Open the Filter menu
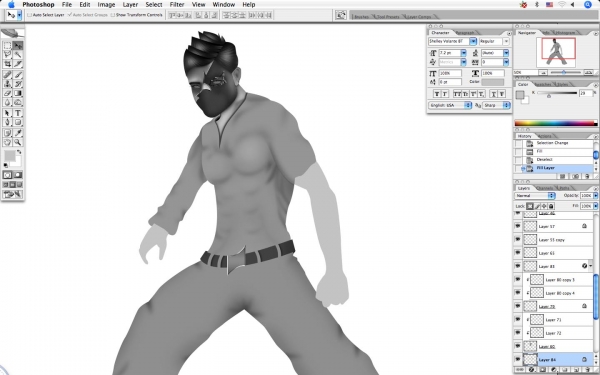 tap(177, 5)
